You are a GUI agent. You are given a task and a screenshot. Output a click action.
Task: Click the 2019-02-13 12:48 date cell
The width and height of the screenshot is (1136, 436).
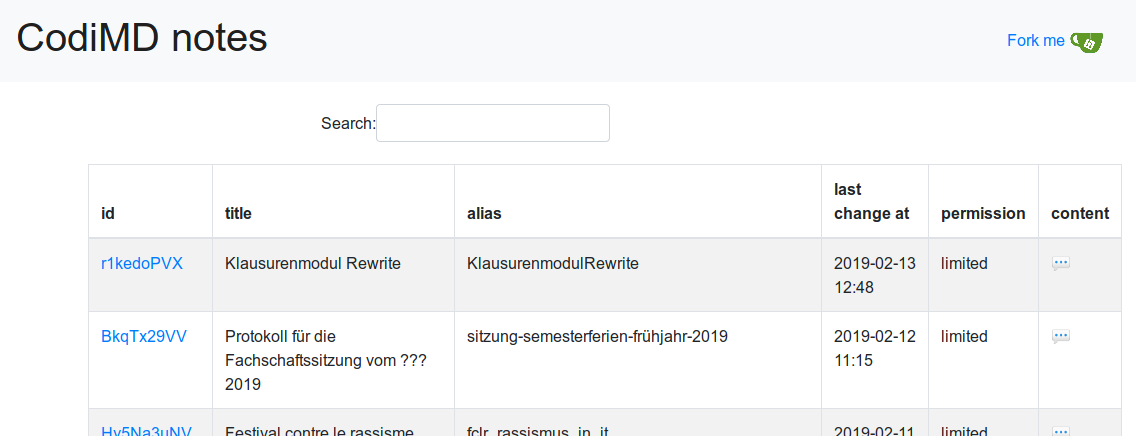(874, 275)
